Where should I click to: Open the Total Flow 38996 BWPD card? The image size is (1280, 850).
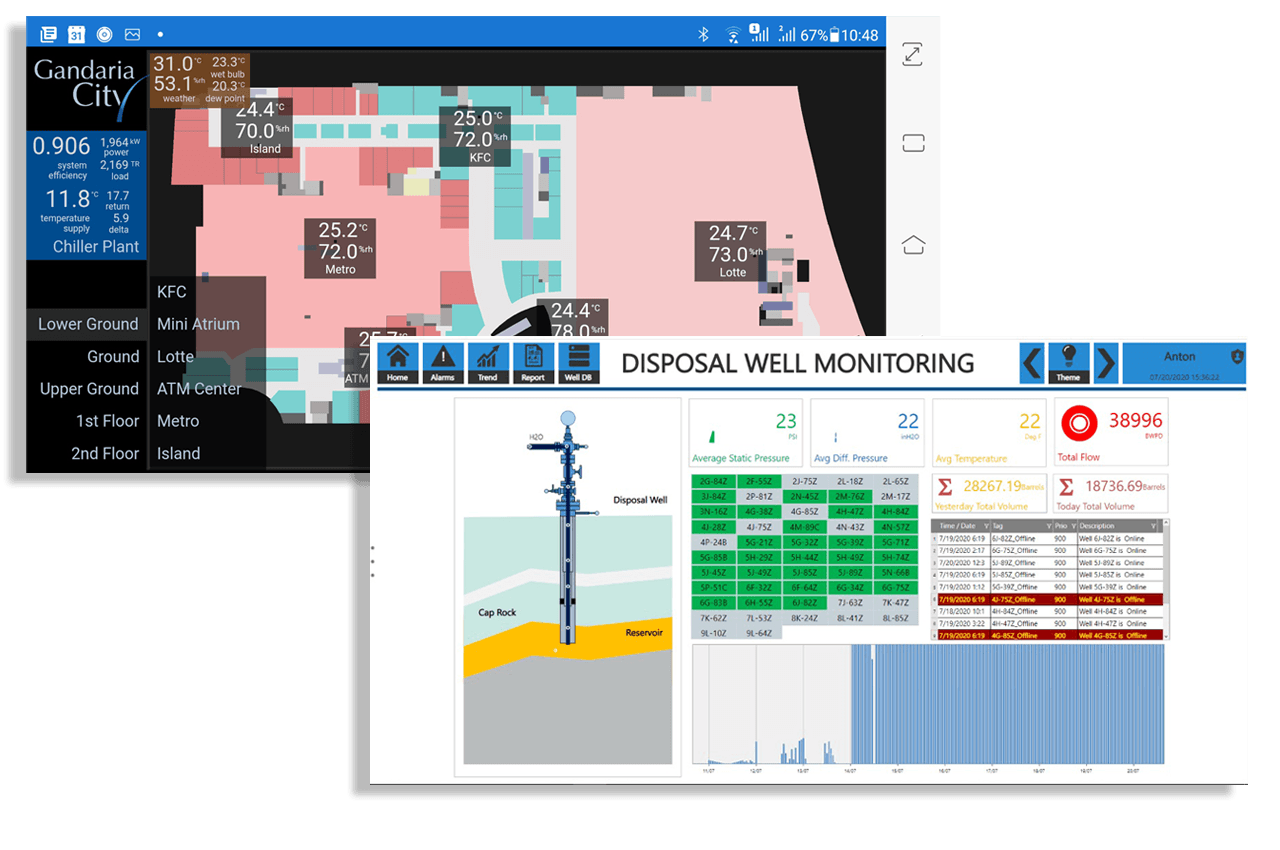pos(1109,432)
